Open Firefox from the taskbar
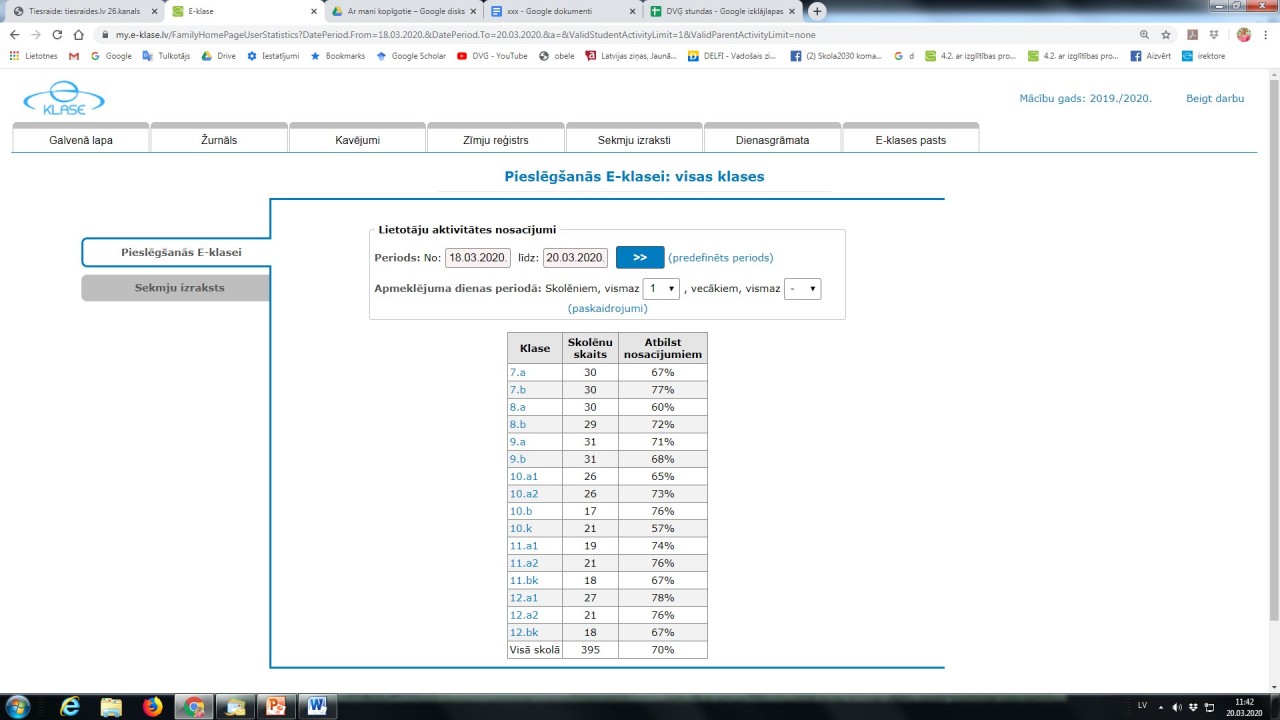The image size is (1280, 720). coord(152,706)
